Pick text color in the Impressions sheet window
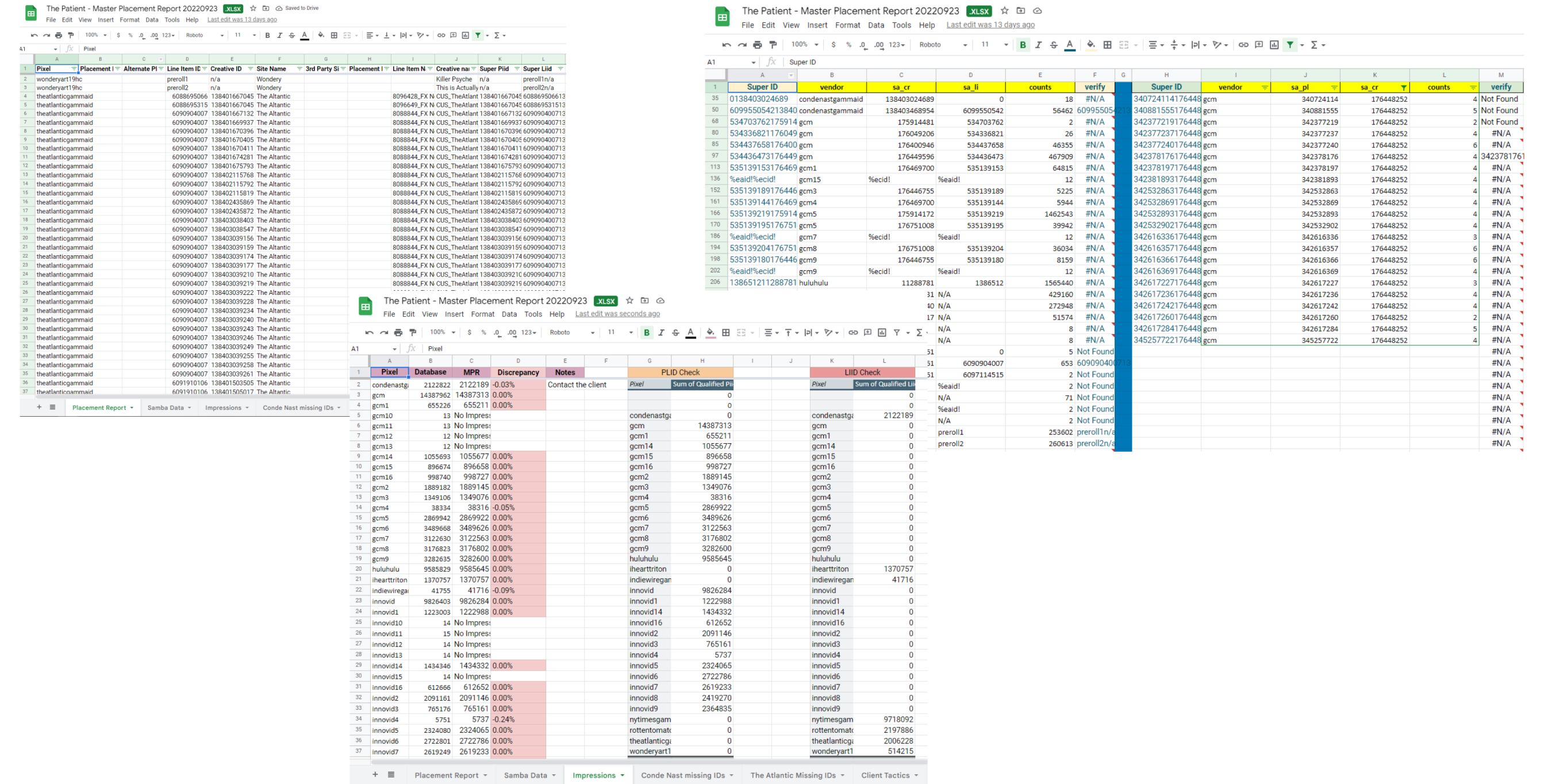1544x784 pixels. (690, 333)
